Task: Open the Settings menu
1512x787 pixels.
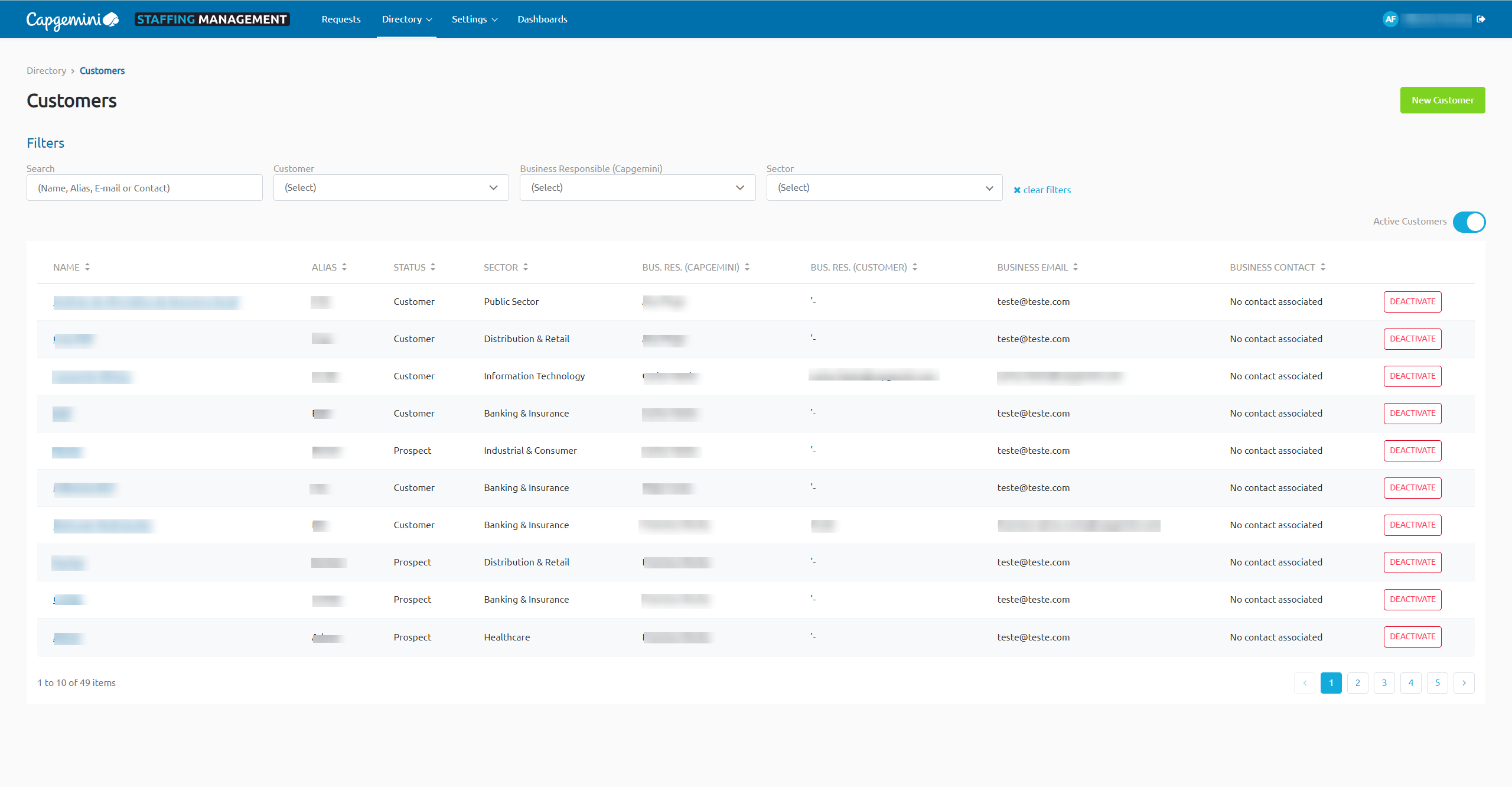Action: pyautogui.click(x=474, y=19)
